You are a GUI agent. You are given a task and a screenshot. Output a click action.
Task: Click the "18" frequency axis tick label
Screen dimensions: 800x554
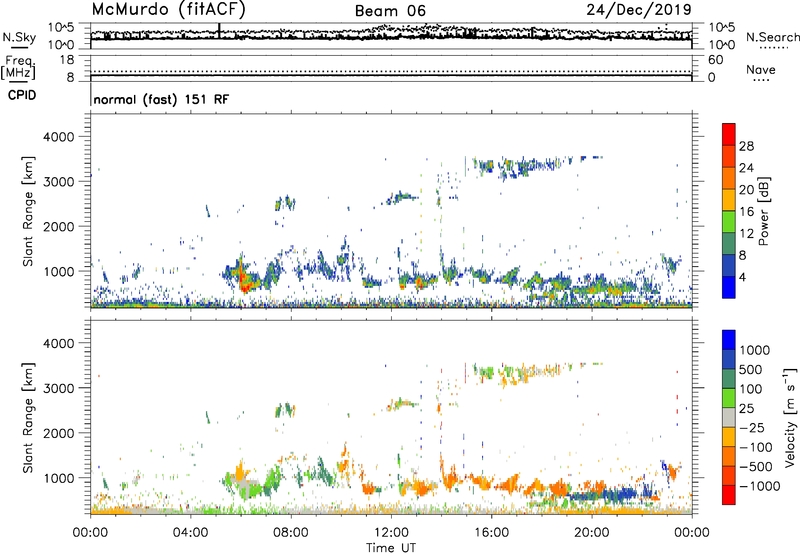click(67, 59)
